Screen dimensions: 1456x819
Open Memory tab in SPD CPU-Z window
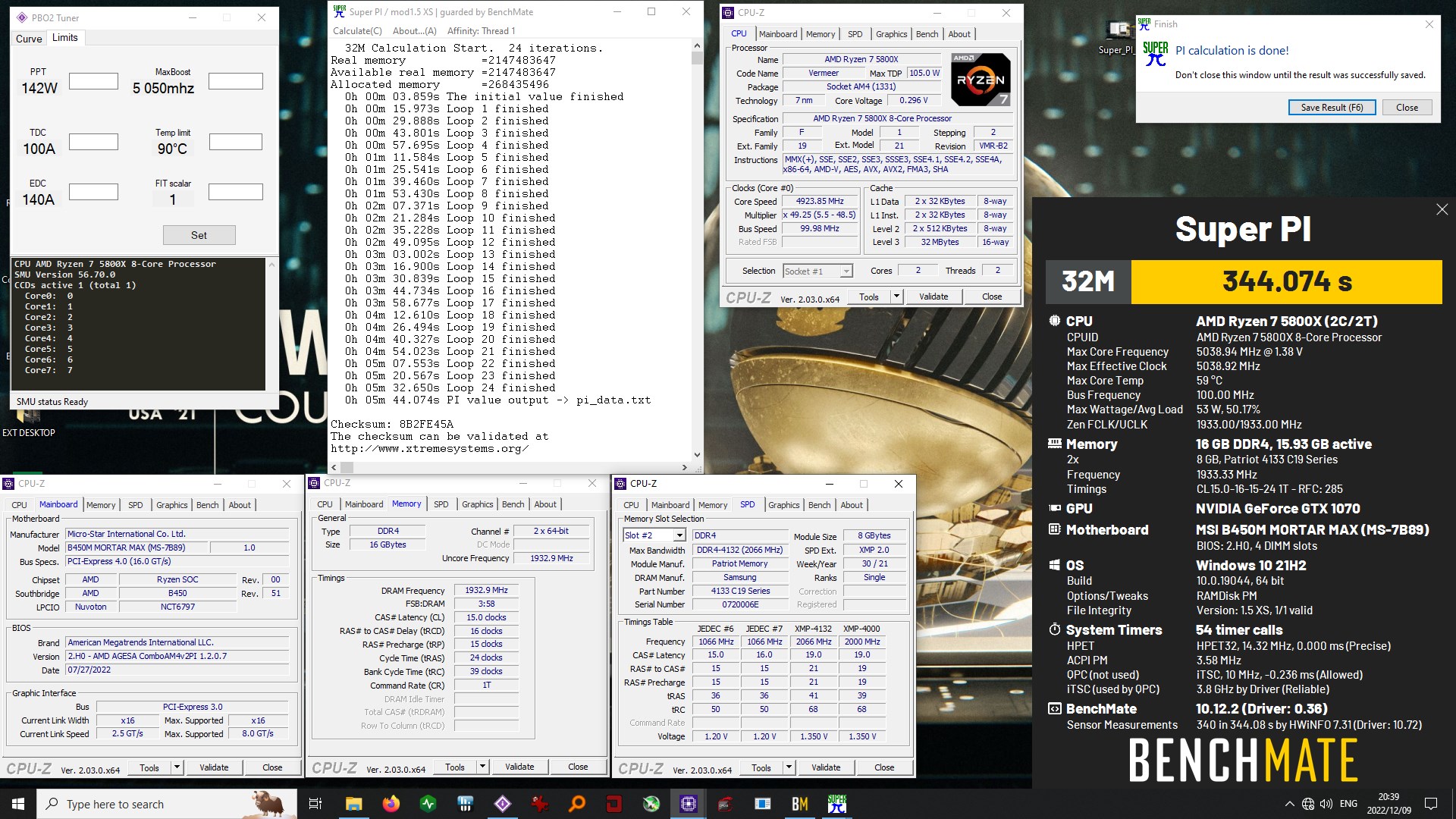[713, 505]
